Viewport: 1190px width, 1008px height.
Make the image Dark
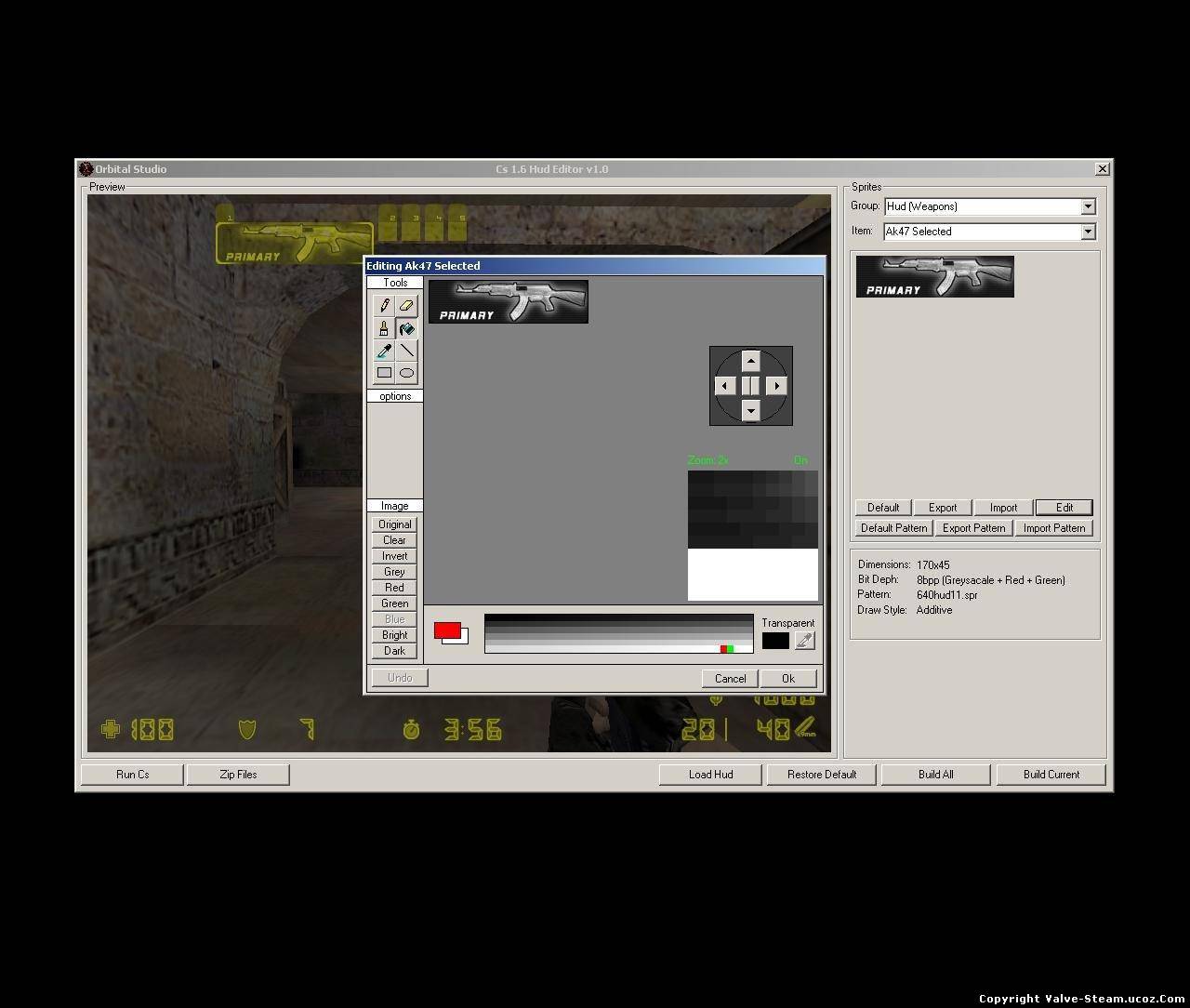pos(394,651)
